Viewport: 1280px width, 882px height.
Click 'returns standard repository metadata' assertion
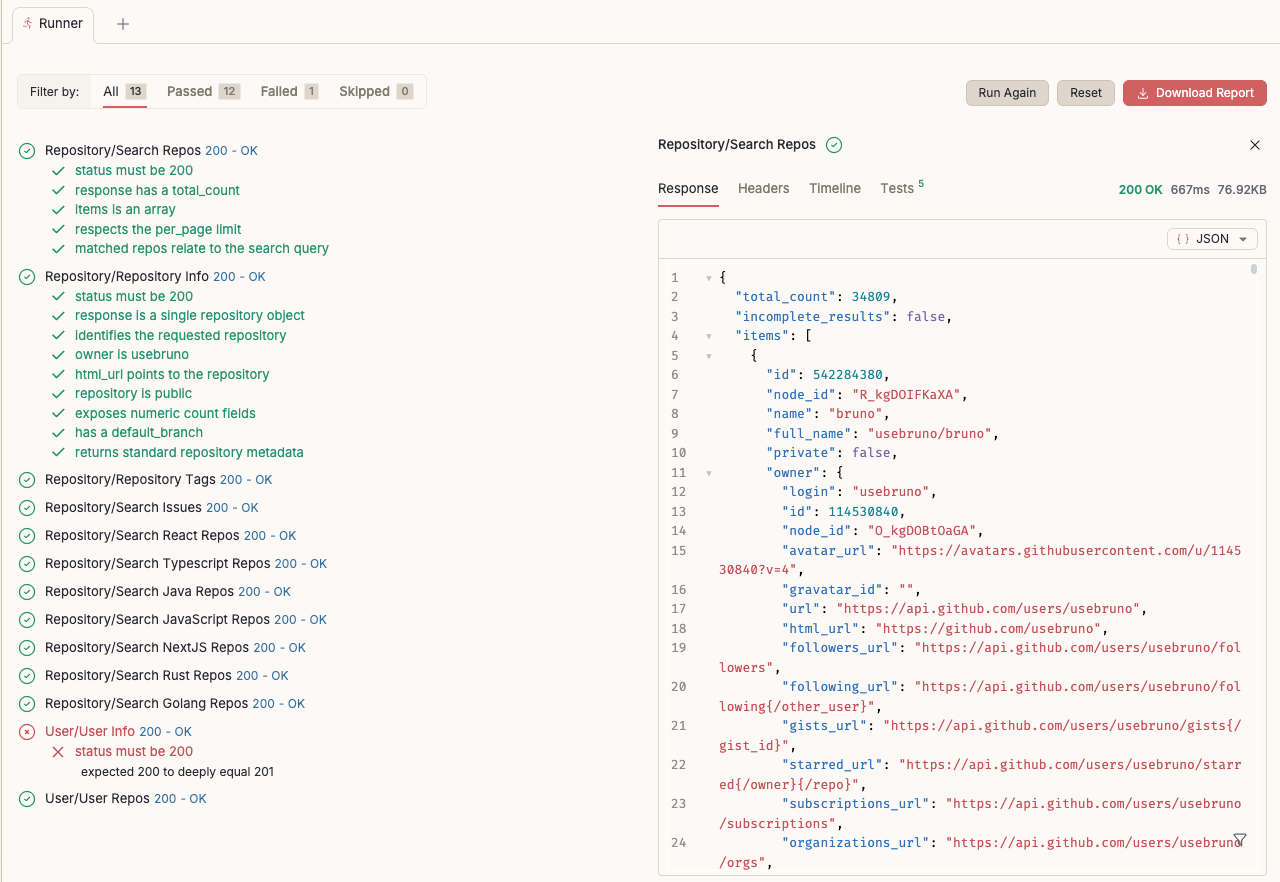(x=189, y=453)
